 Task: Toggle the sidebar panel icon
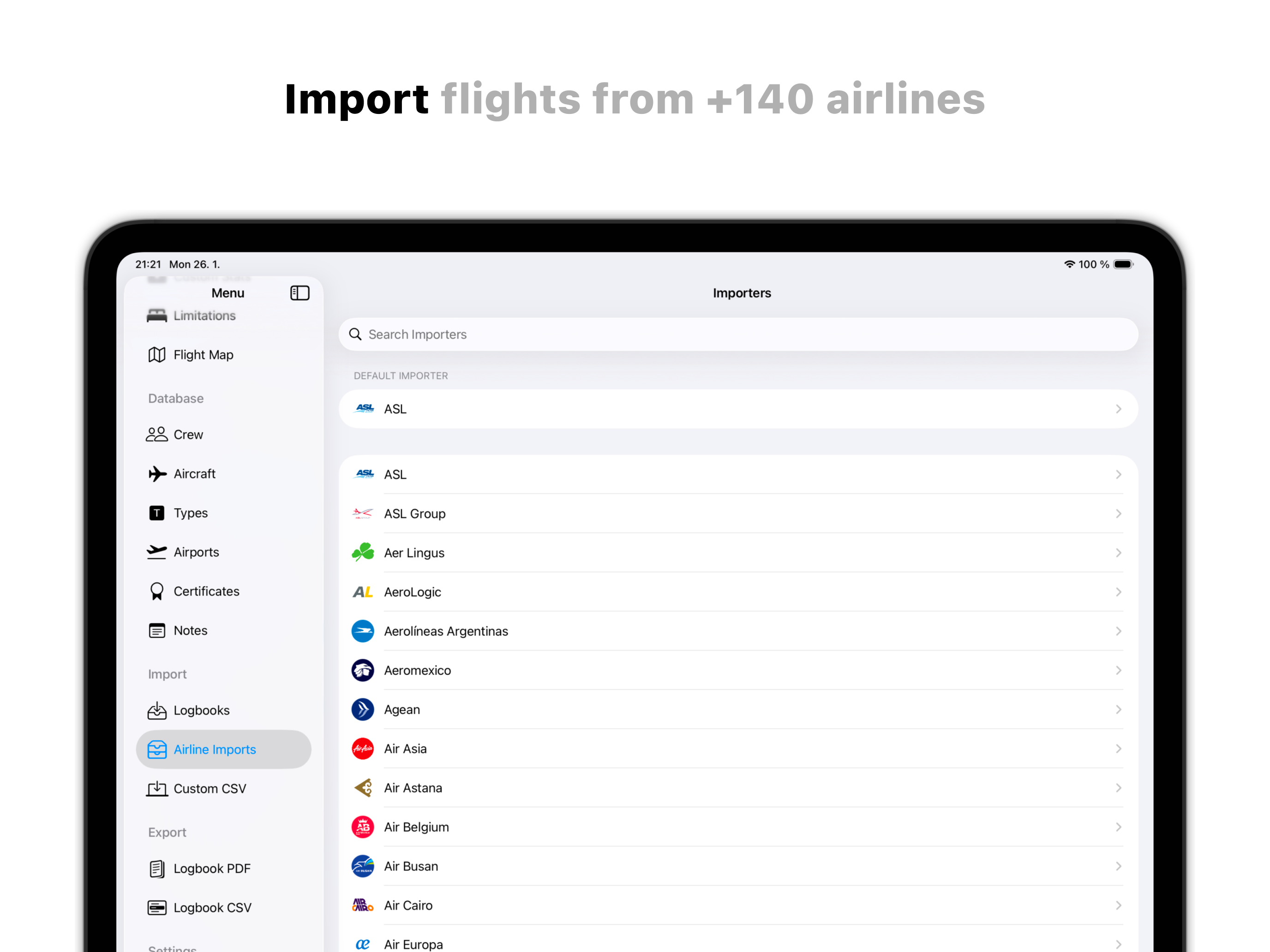300,293
